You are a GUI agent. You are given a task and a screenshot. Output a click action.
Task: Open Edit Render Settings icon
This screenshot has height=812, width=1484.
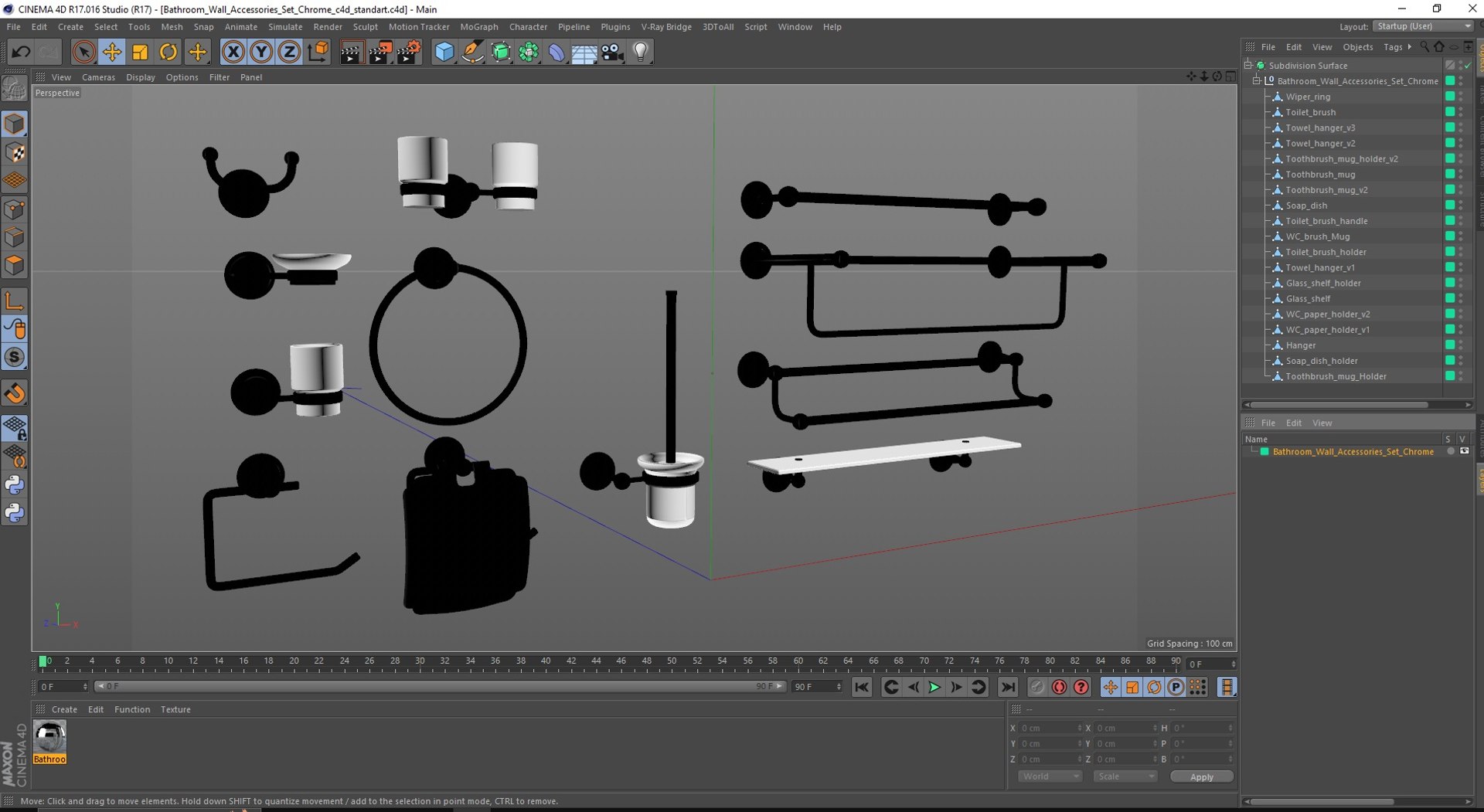point(408,52)
